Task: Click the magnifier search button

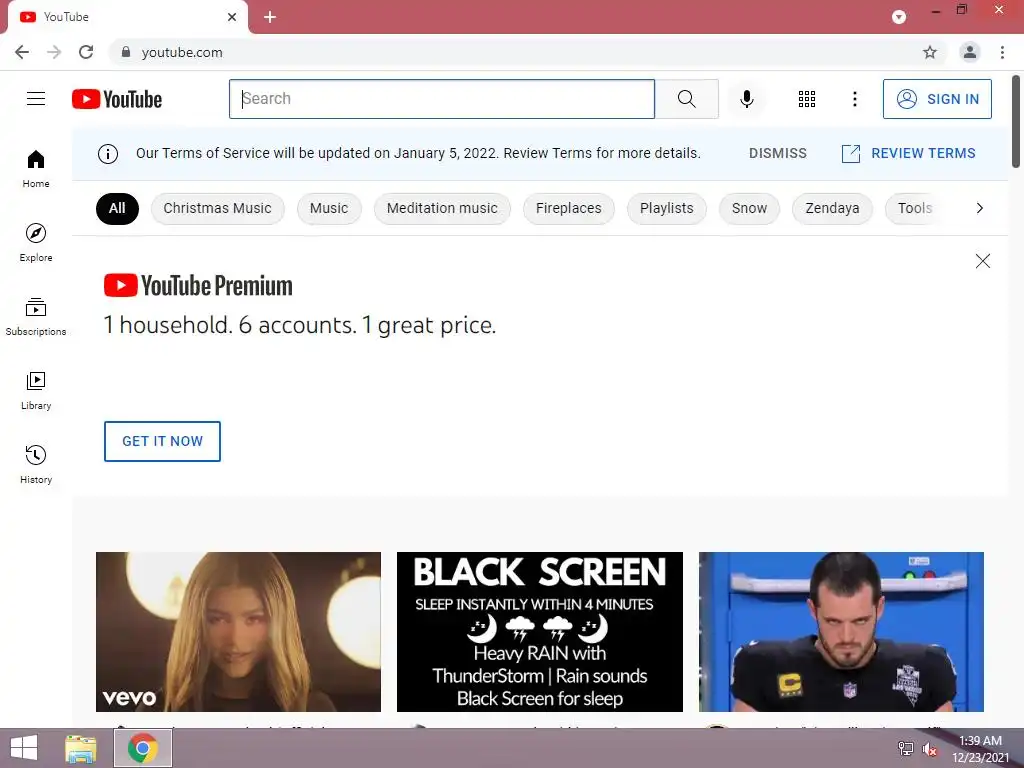Action: (686, 99)
